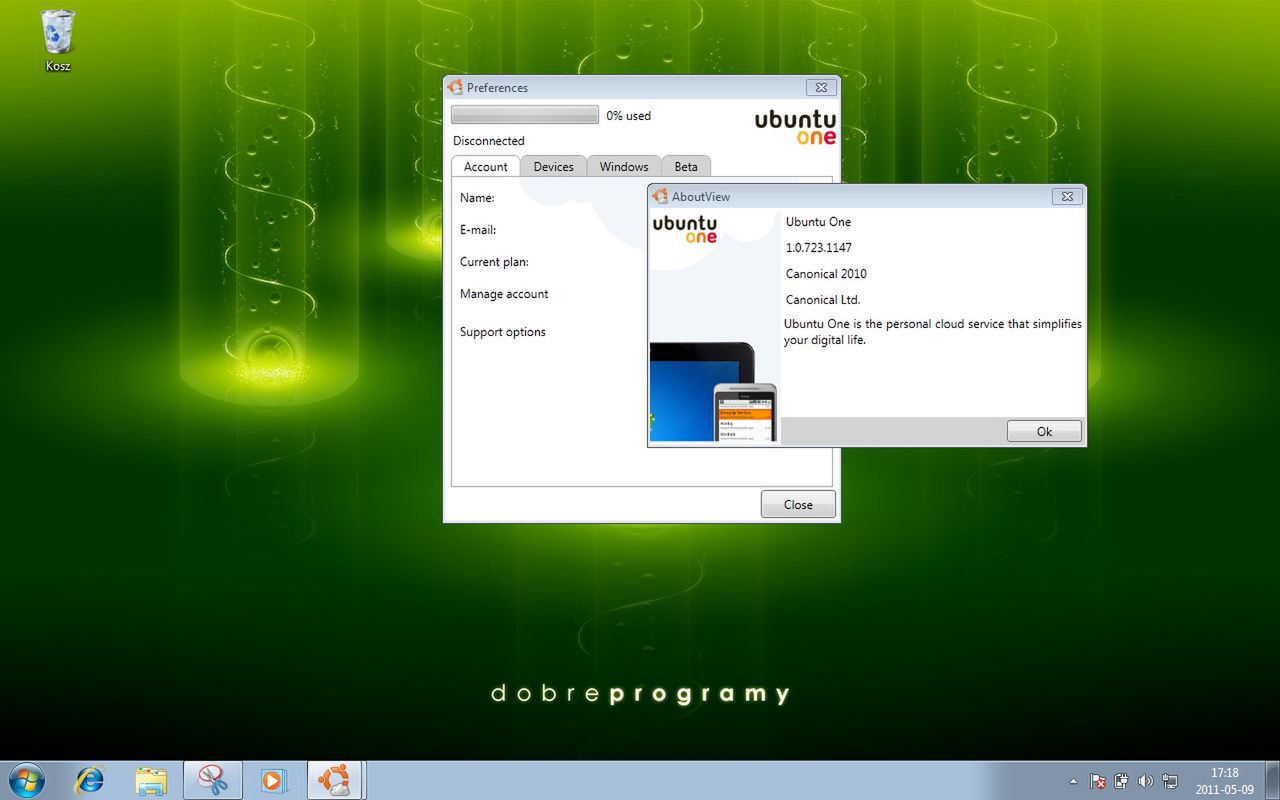
Task: Launch the media player from the taskbar
Action: 274,778
